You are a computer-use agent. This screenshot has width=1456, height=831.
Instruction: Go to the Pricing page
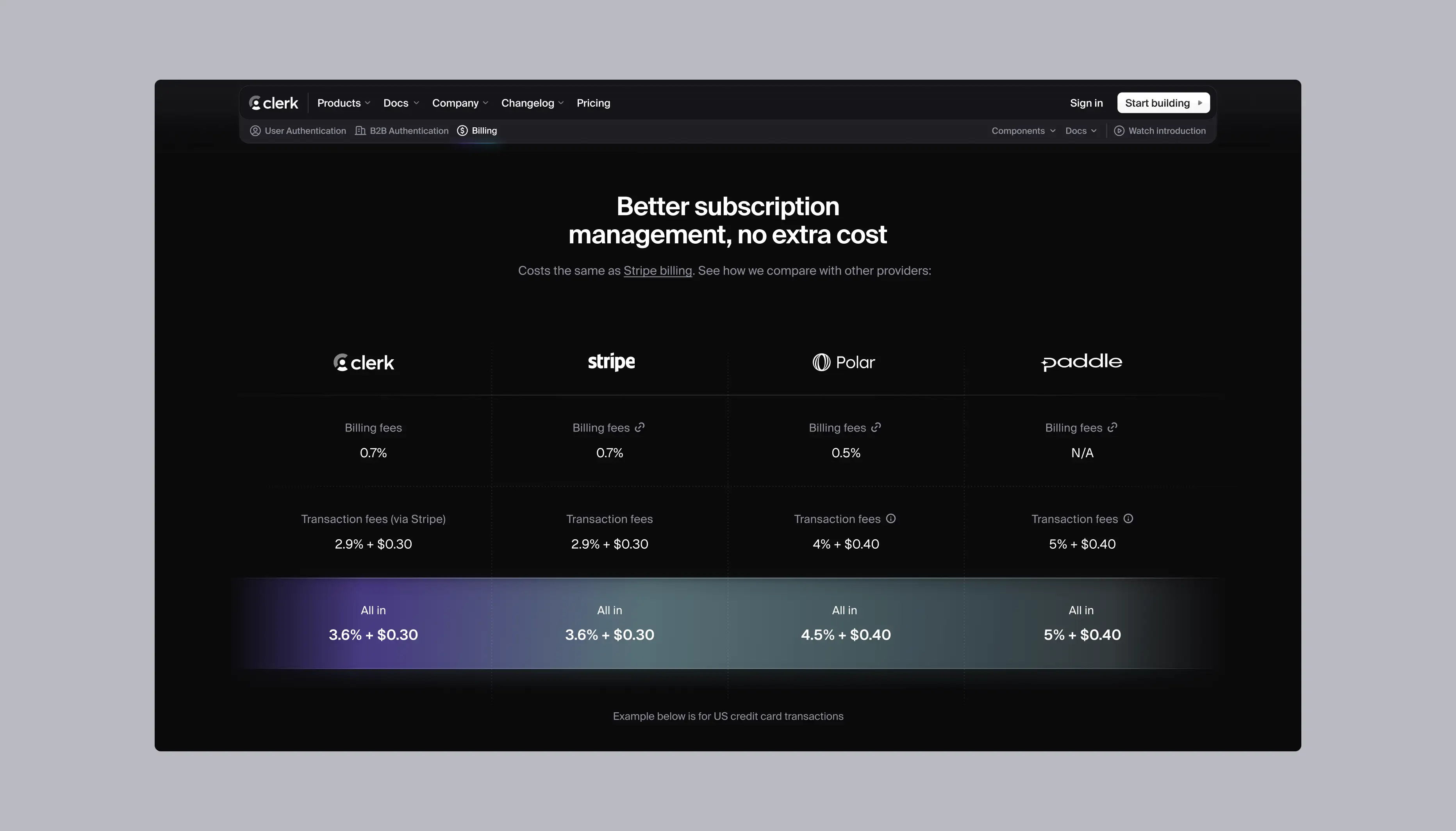(593, 103)
